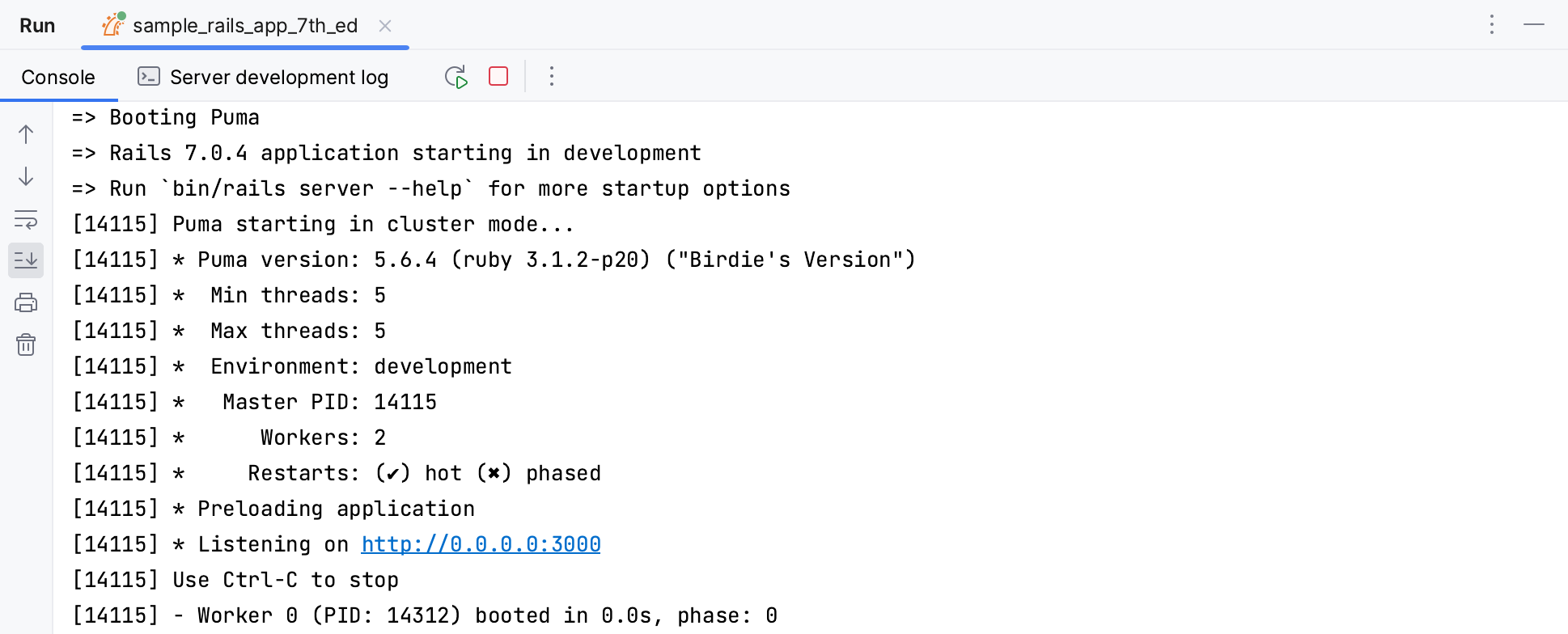1568x634 pixels.
Task: Switch to the Console tab
Action: [x=58, y=77]
